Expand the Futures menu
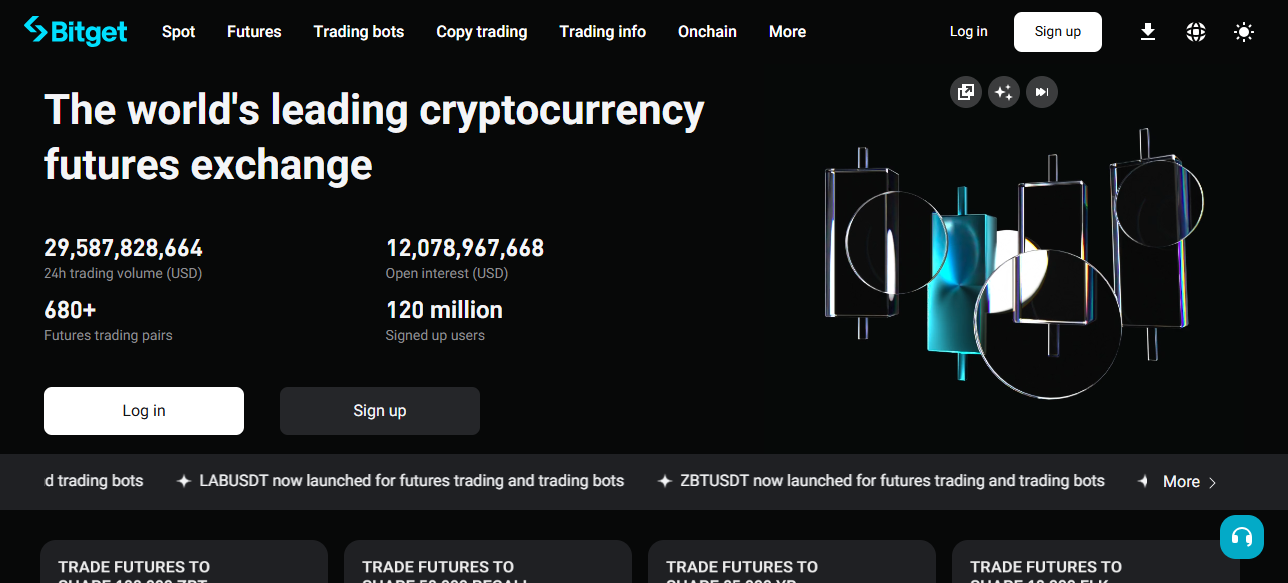 click(x=254, y=32)
